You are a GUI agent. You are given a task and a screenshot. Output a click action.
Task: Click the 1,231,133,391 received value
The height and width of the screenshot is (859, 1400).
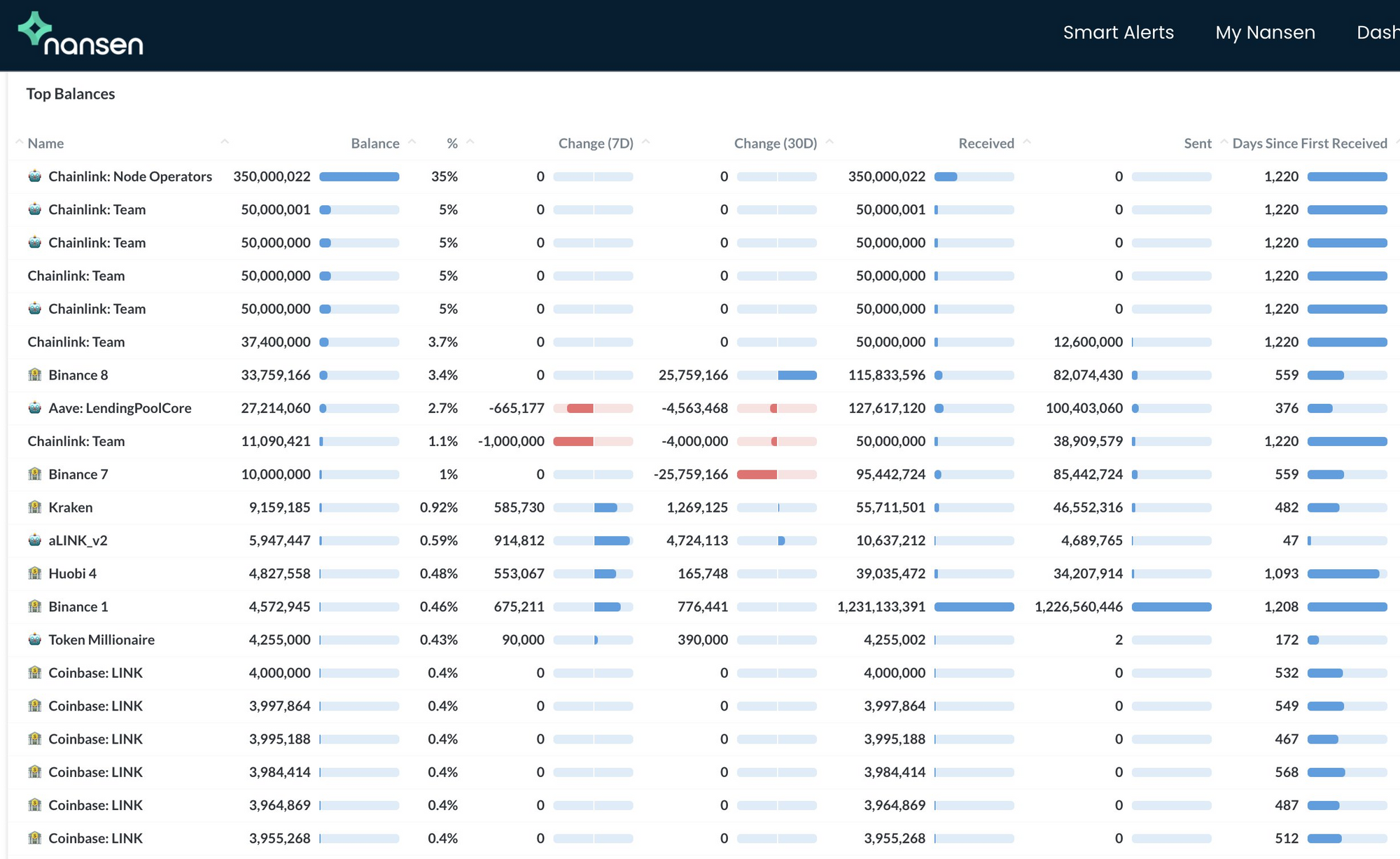point(881,606)
